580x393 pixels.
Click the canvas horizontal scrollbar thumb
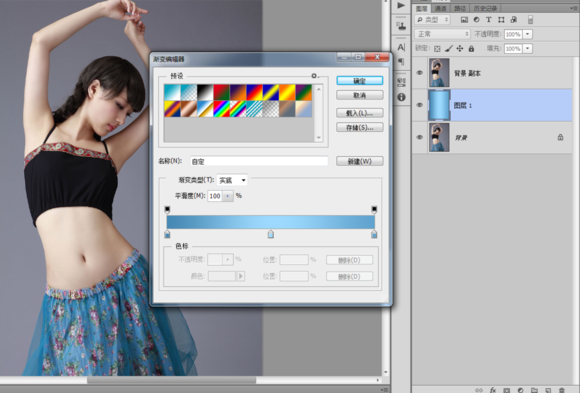click(171, 380)
